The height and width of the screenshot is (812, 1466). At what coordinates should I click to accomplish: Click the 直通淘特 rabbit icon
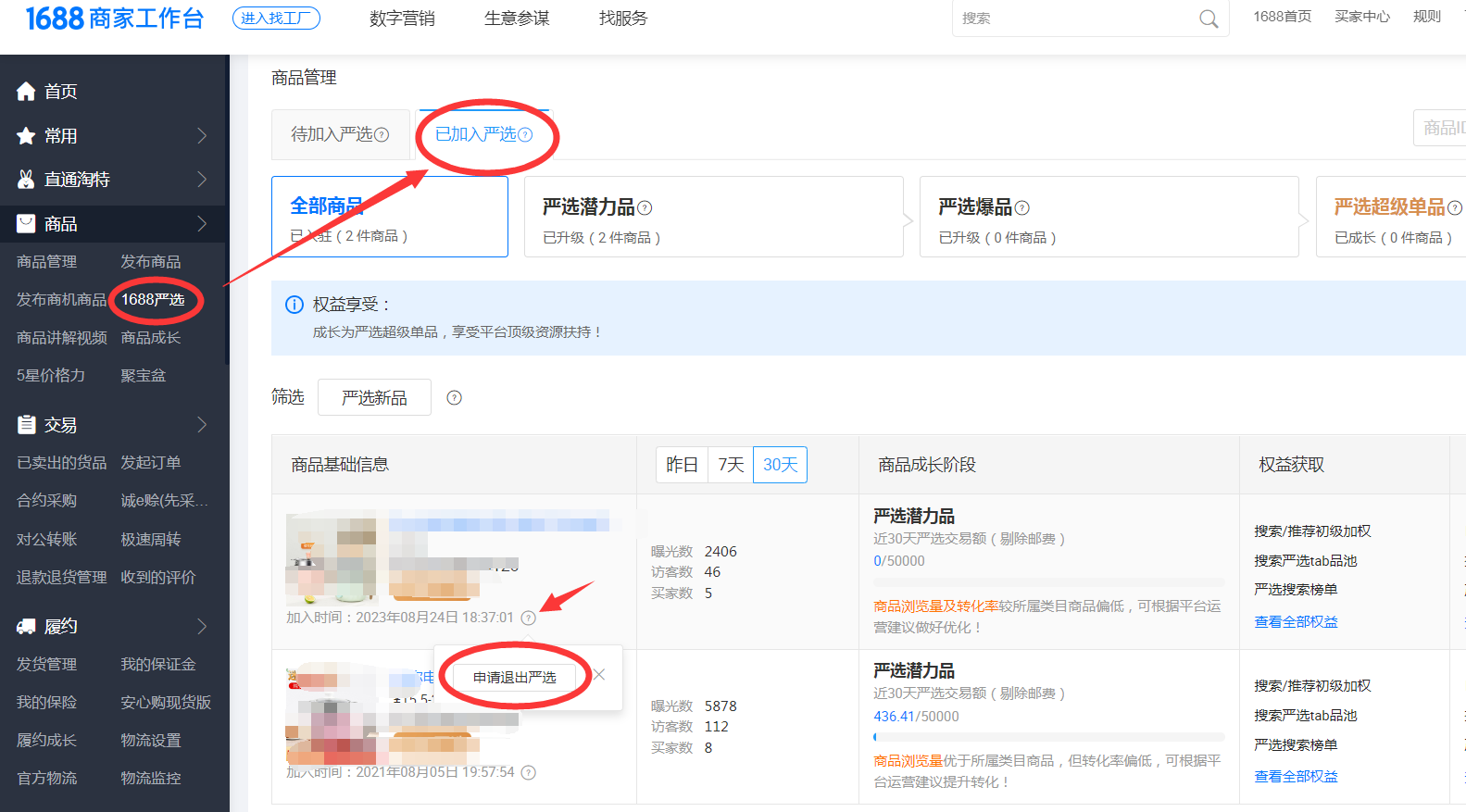tap(26, 179)
